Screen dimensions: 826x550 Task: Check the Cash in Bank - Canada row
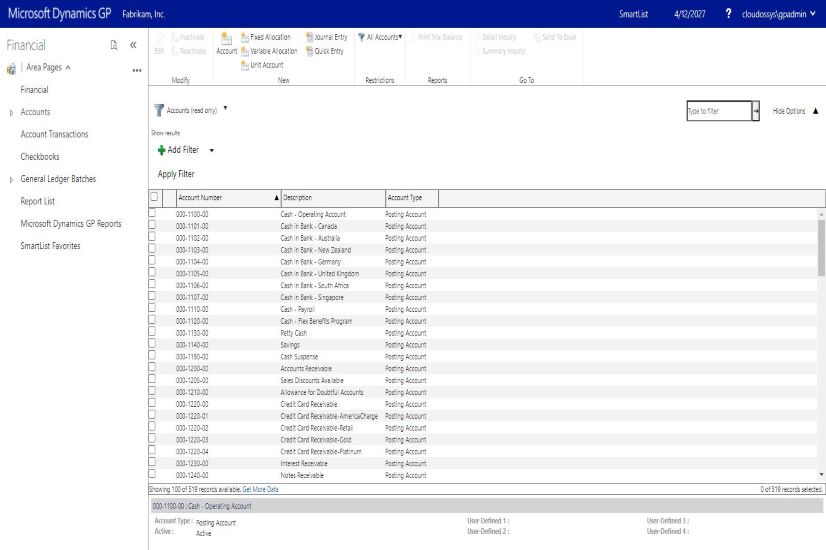pos(152,225)
